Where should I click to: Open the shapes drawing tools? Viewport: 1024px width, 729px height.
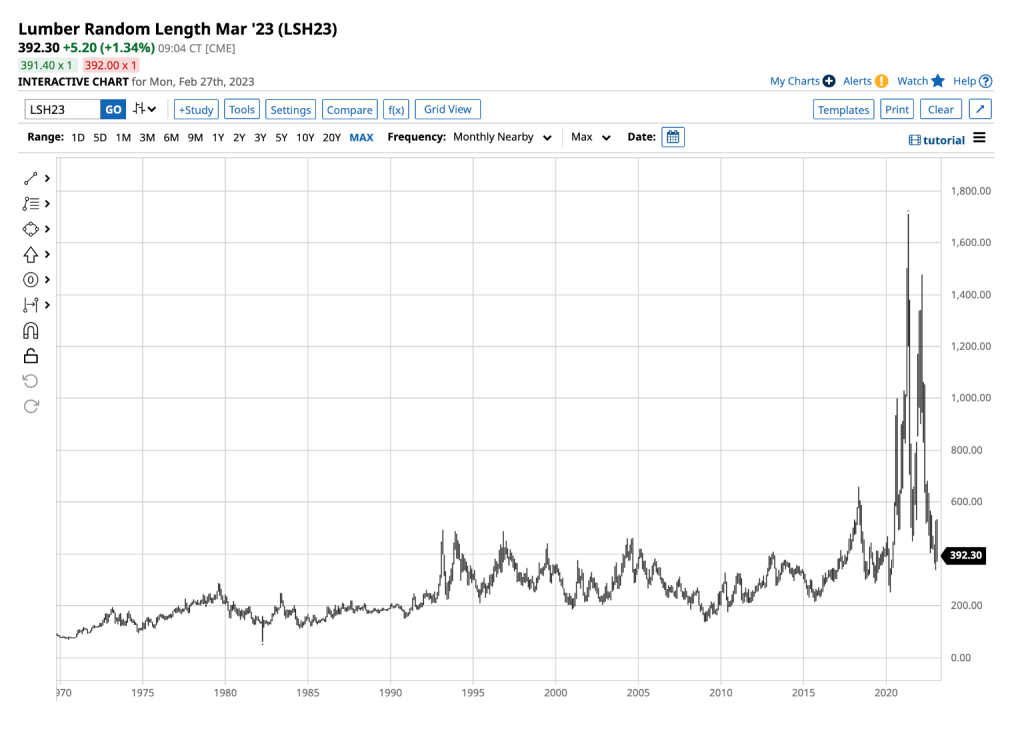coord(31,229)
